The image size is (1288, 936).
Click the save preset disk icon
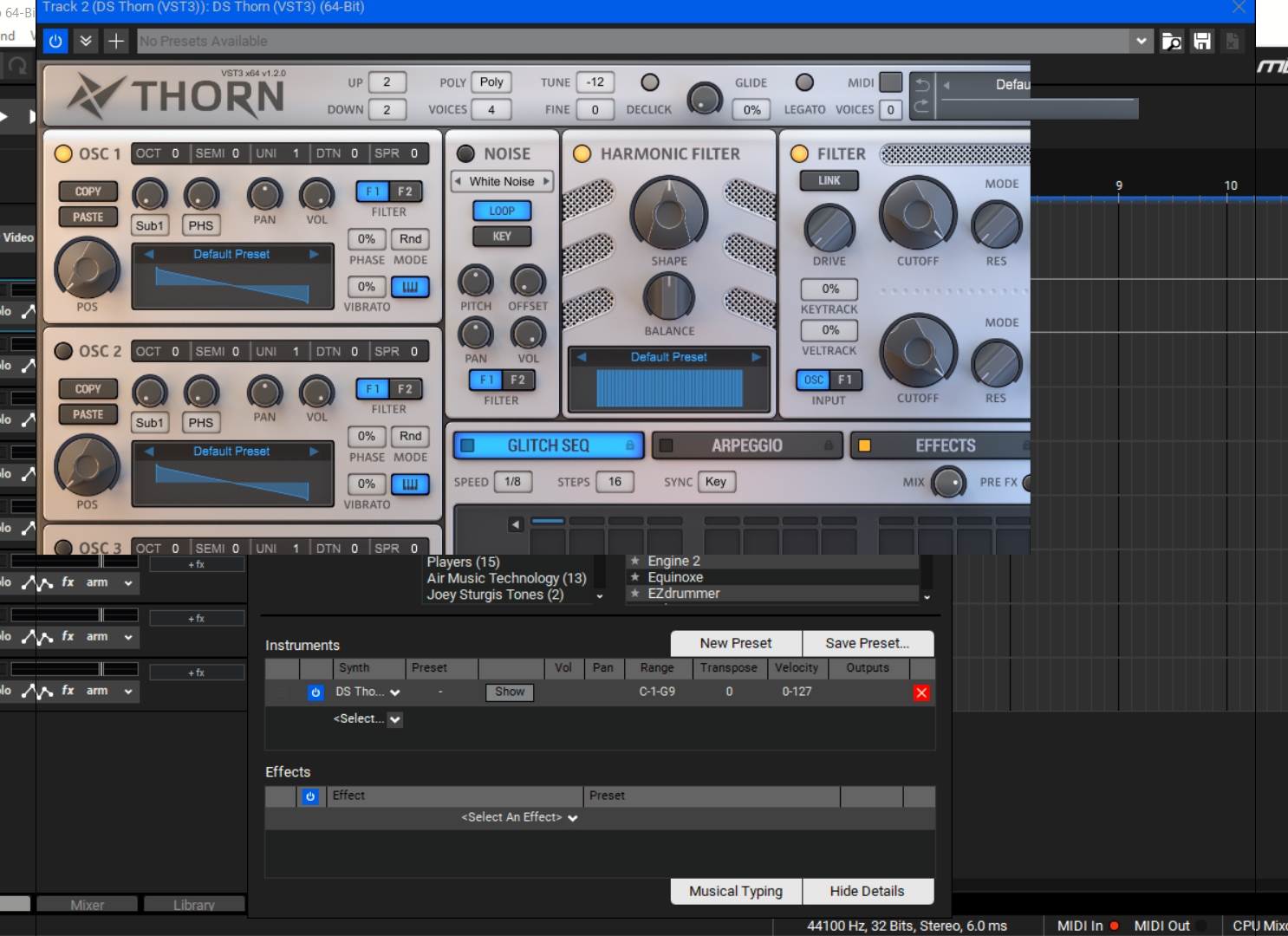(1201, 41)
